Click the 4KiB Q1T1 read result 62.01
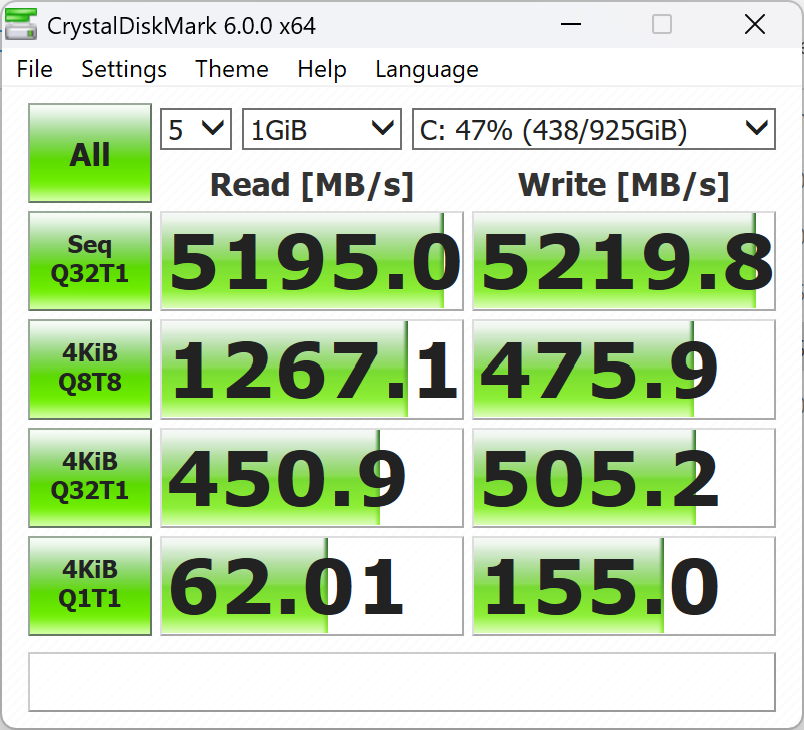This screenshot has width=804, height=730. coord(312,585)
